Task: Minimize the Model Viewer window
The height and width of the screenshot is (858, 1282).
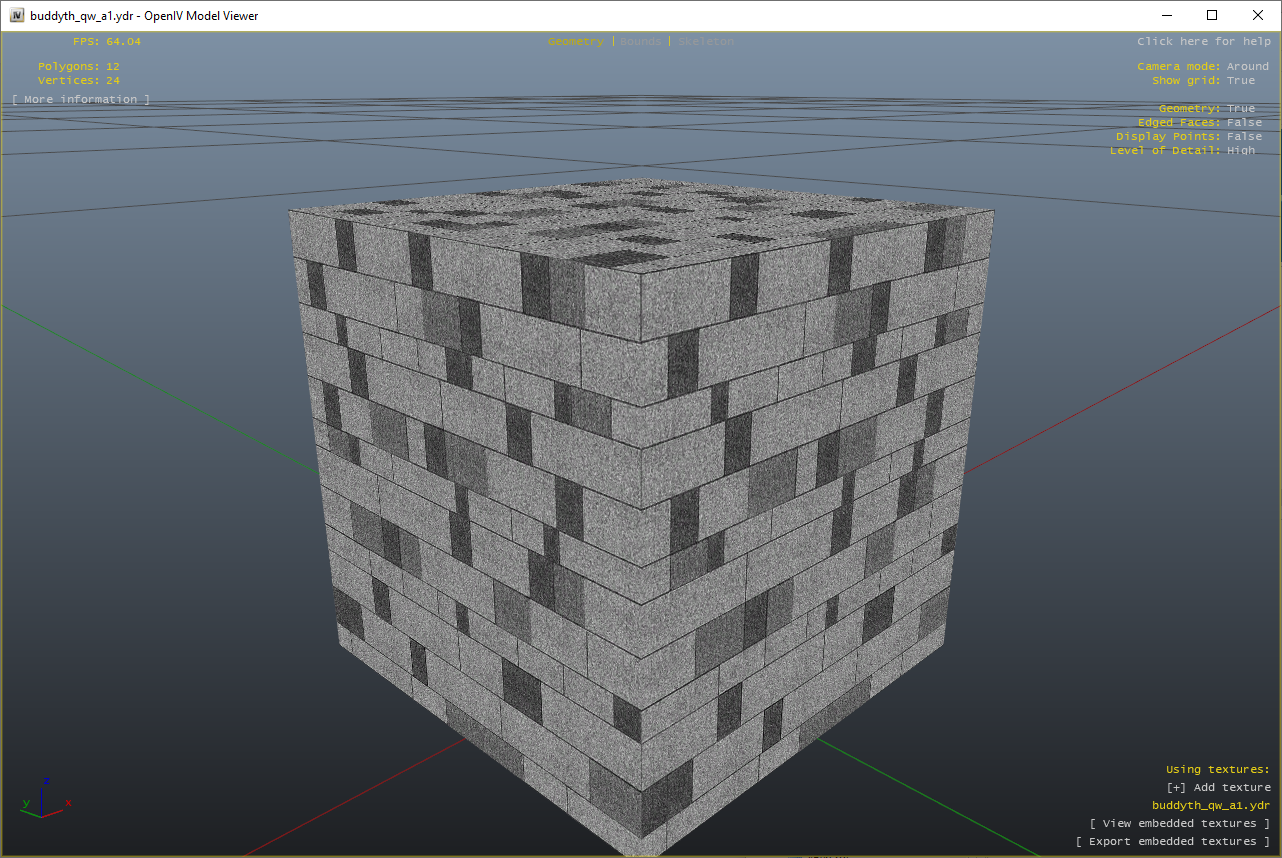Action: point(1167,15)
